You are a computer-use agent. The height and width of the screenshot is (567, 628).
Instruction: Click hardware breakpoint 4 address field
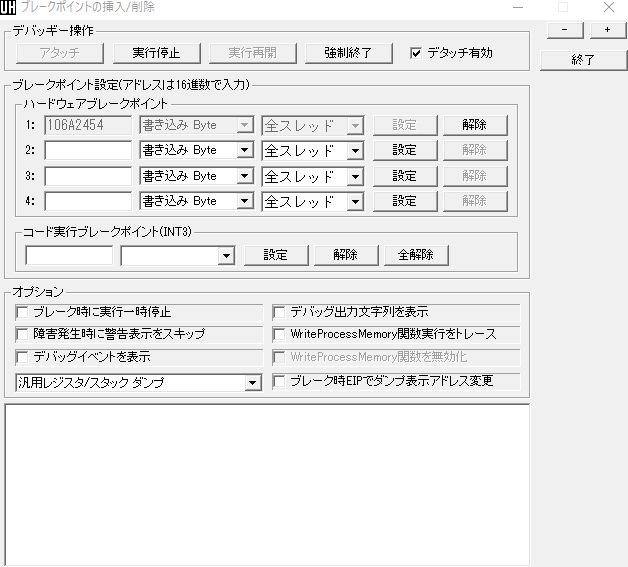[88, 201]
